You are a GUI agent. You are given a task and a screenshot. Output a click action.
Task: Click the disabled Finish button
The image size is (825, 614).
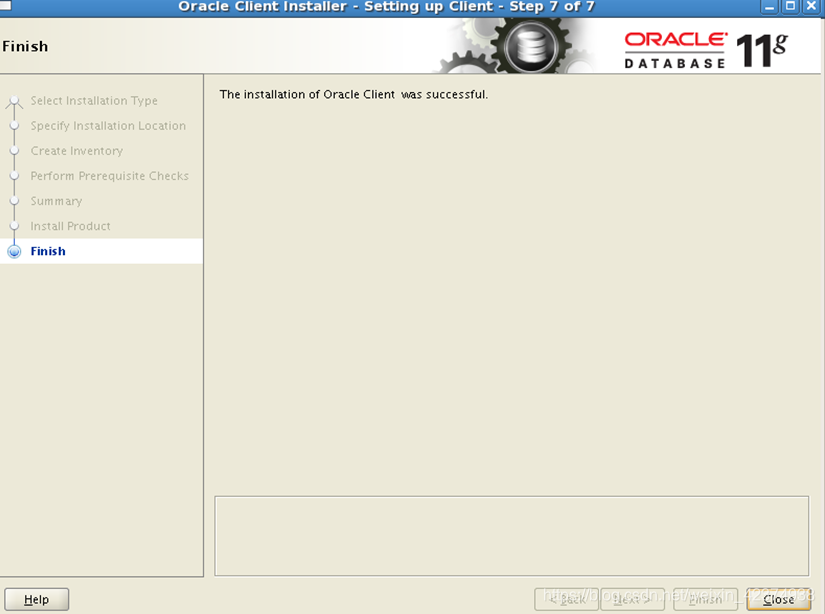[705, 599]
